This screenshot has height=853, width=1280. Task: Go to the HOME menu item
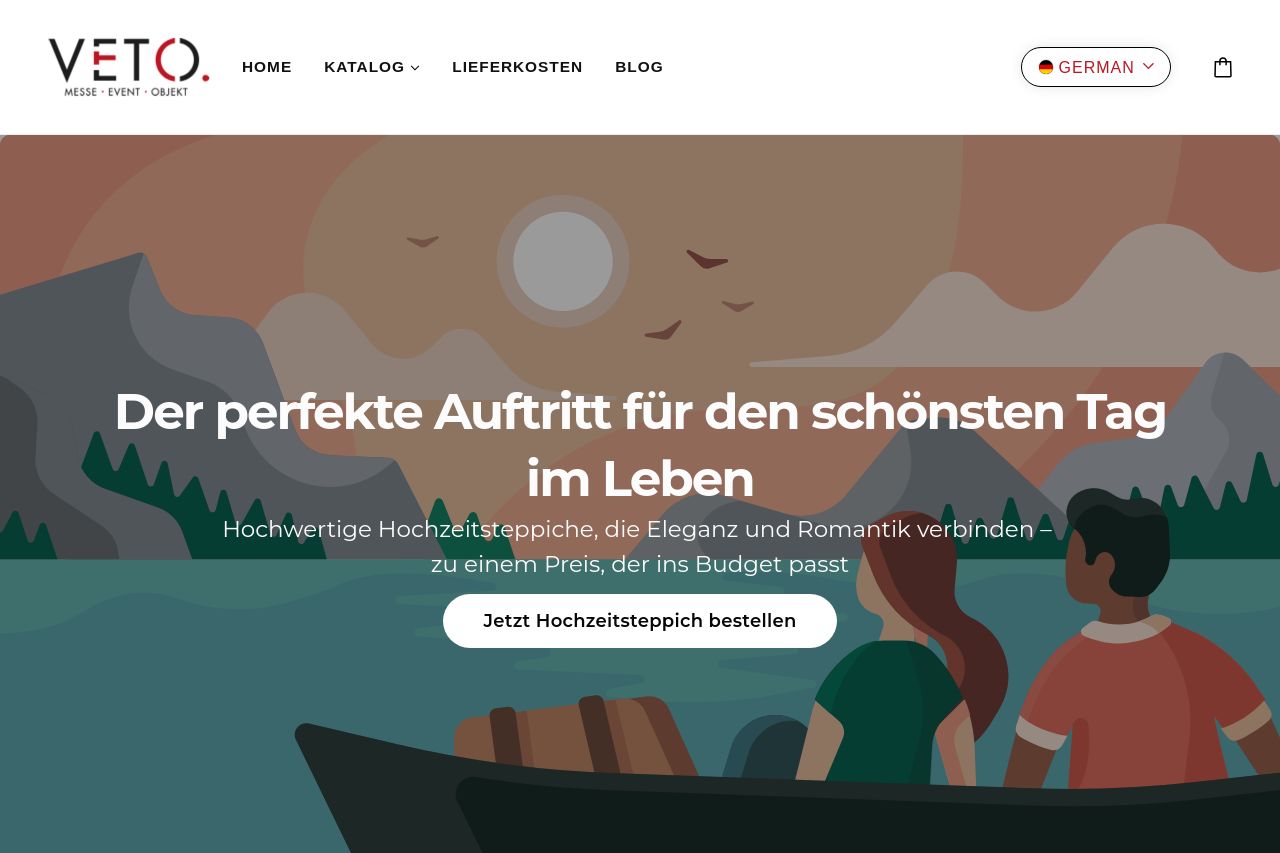coord(267,67)
